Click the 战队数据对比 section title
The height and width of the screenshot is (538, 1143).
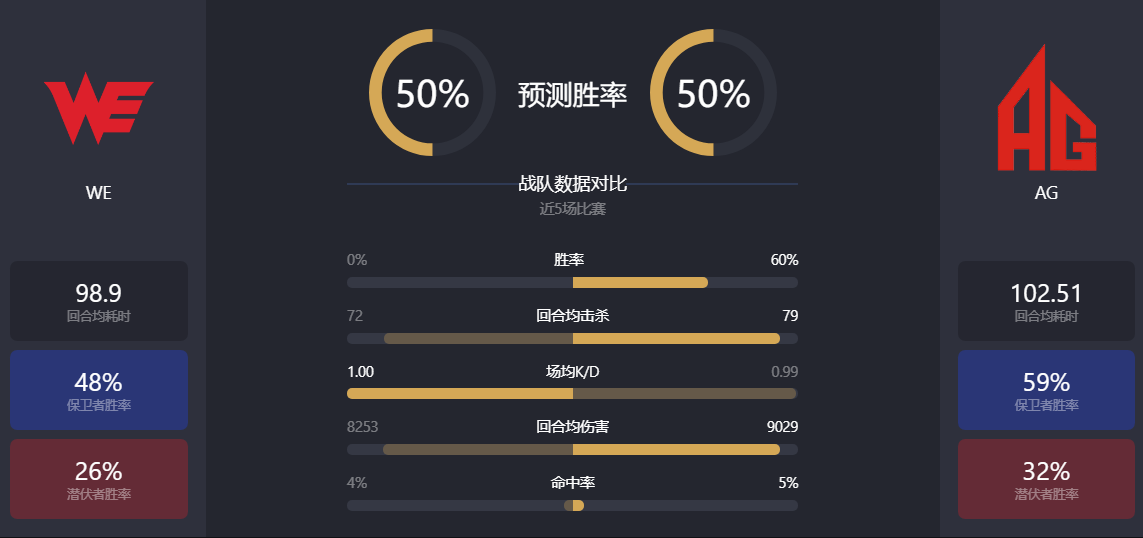click(x=572, y=184)
